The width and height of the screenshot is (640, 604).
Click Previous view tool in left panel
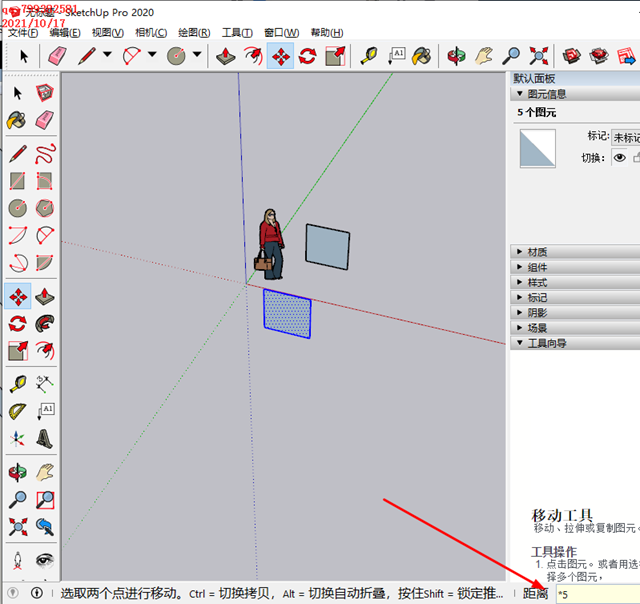click(x=44, y=527)
